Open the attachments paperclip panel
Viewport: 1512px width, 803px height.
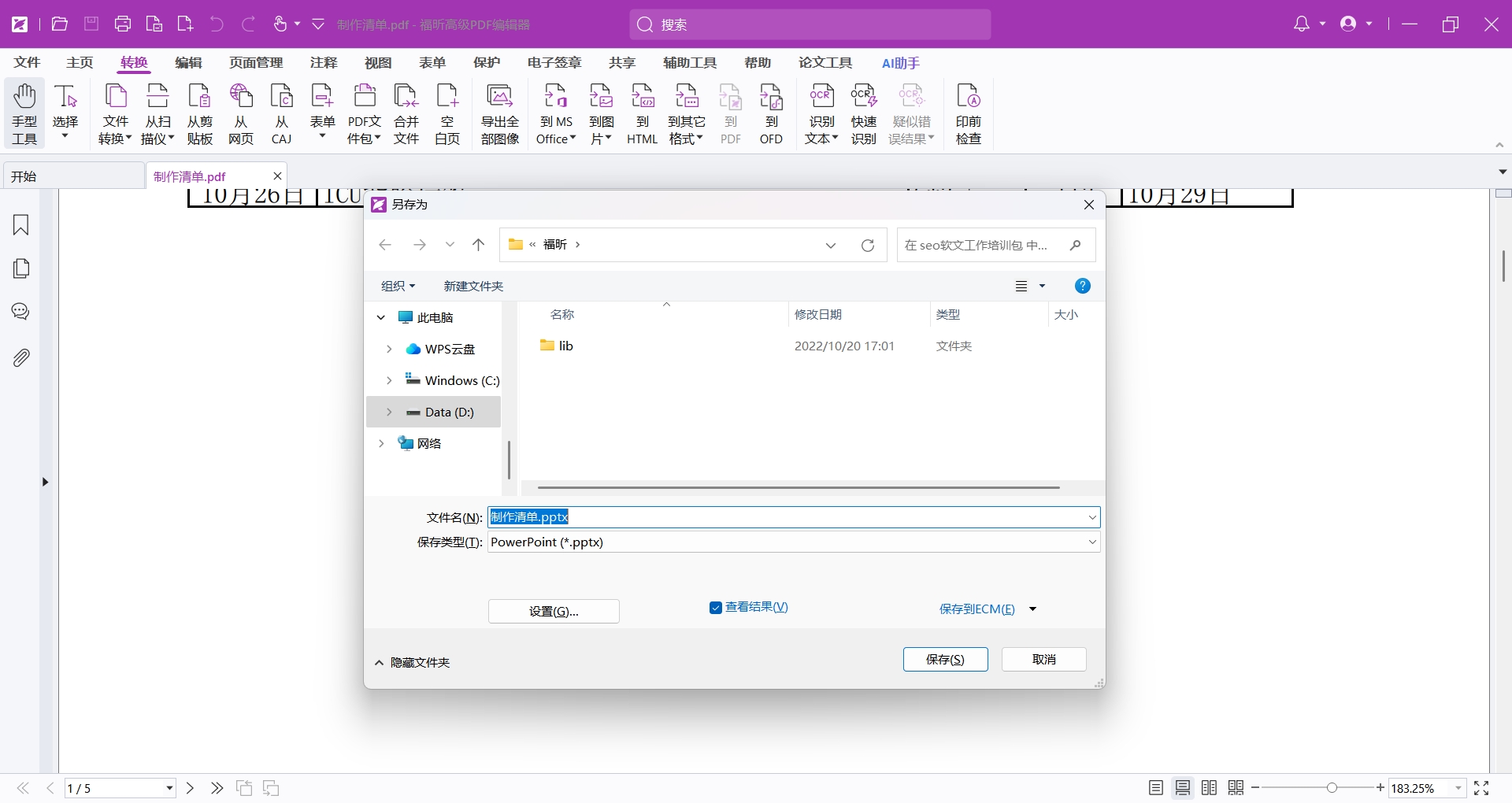(21, 358)
